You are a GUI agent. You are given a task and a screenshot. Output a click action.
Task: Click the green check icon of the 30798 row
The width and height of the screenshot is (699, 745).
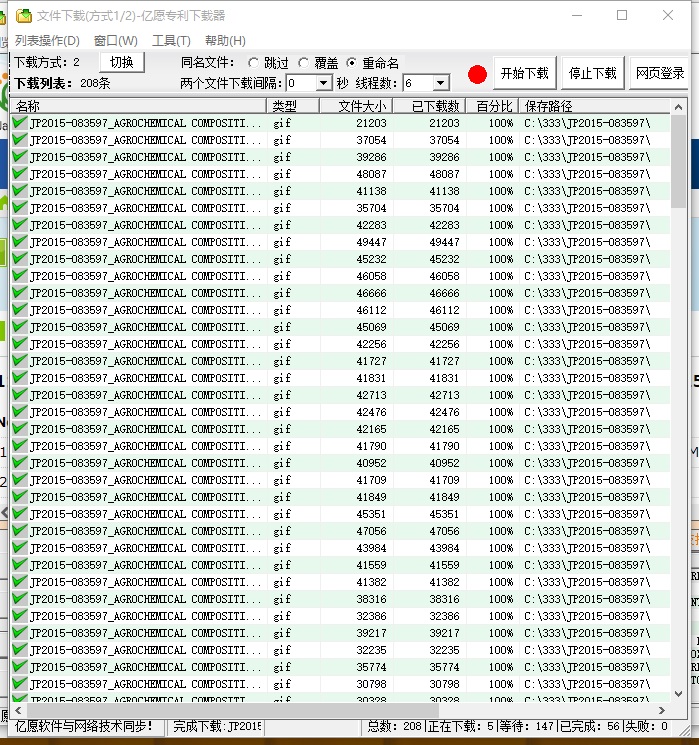click(x=20, y=684)
